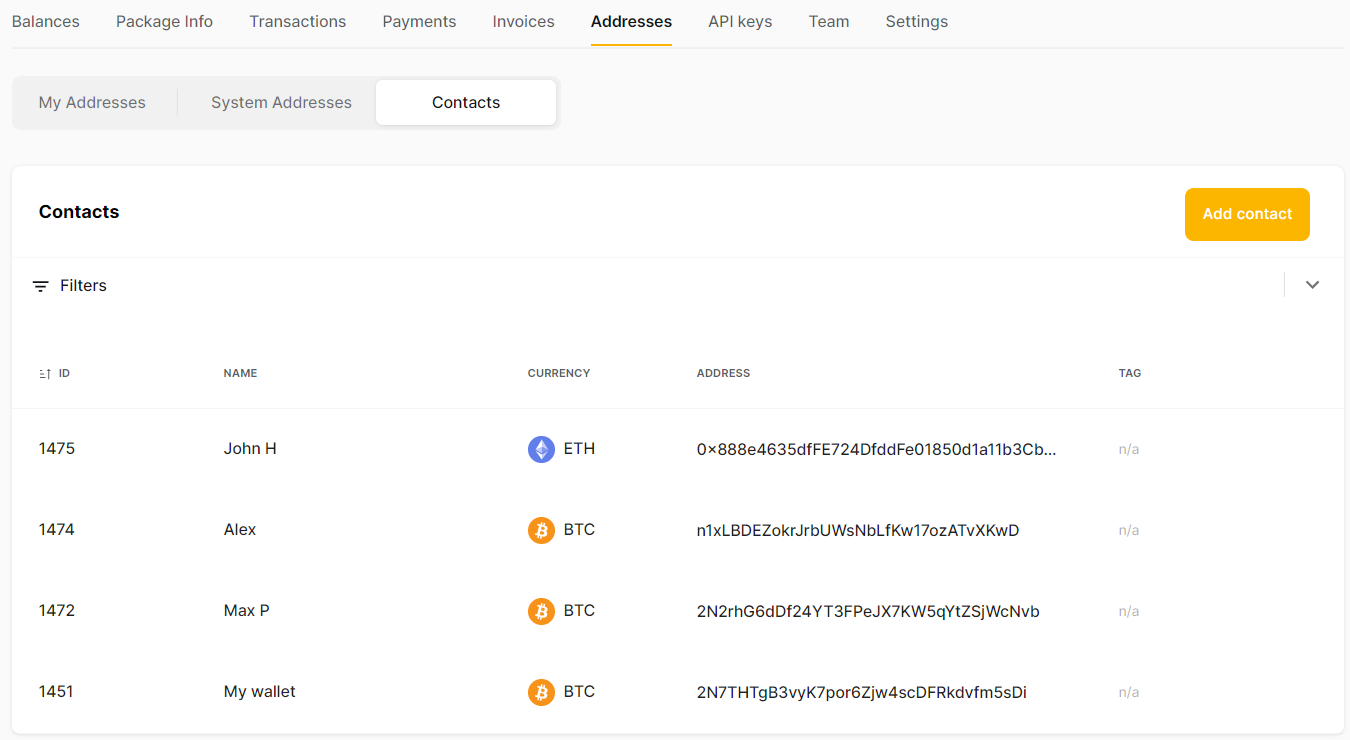Screen dimensions: 1350x740
Task: Open the Balances tab
Action: point(46,21)
